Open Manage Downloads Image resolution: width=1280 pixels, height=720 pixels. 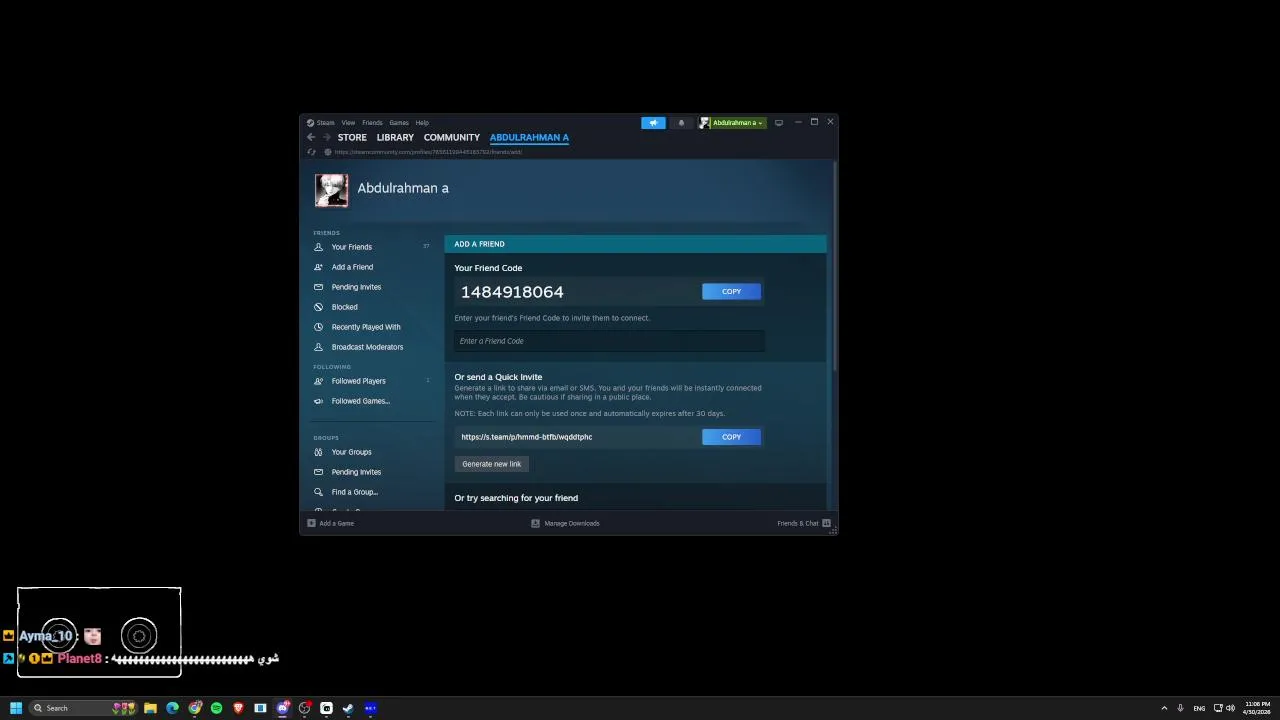click(565, 523)
